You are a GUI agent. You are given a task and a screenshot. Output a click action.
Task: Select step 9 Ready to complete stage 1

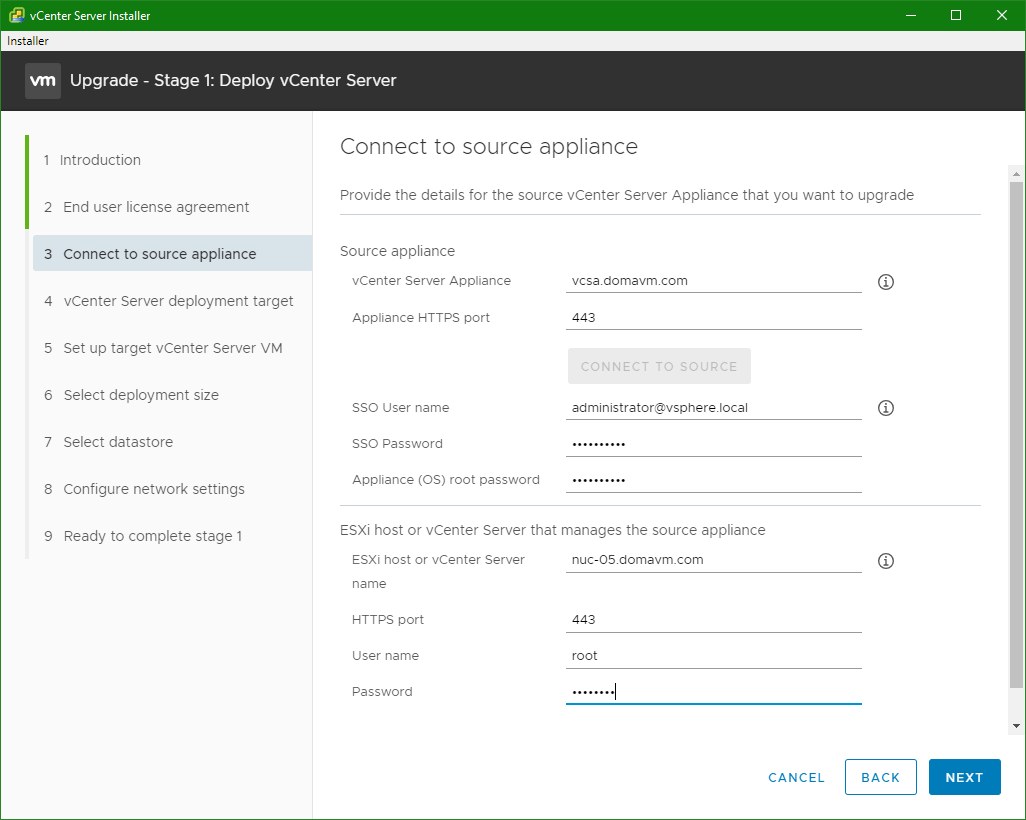(x=143, y=536)
